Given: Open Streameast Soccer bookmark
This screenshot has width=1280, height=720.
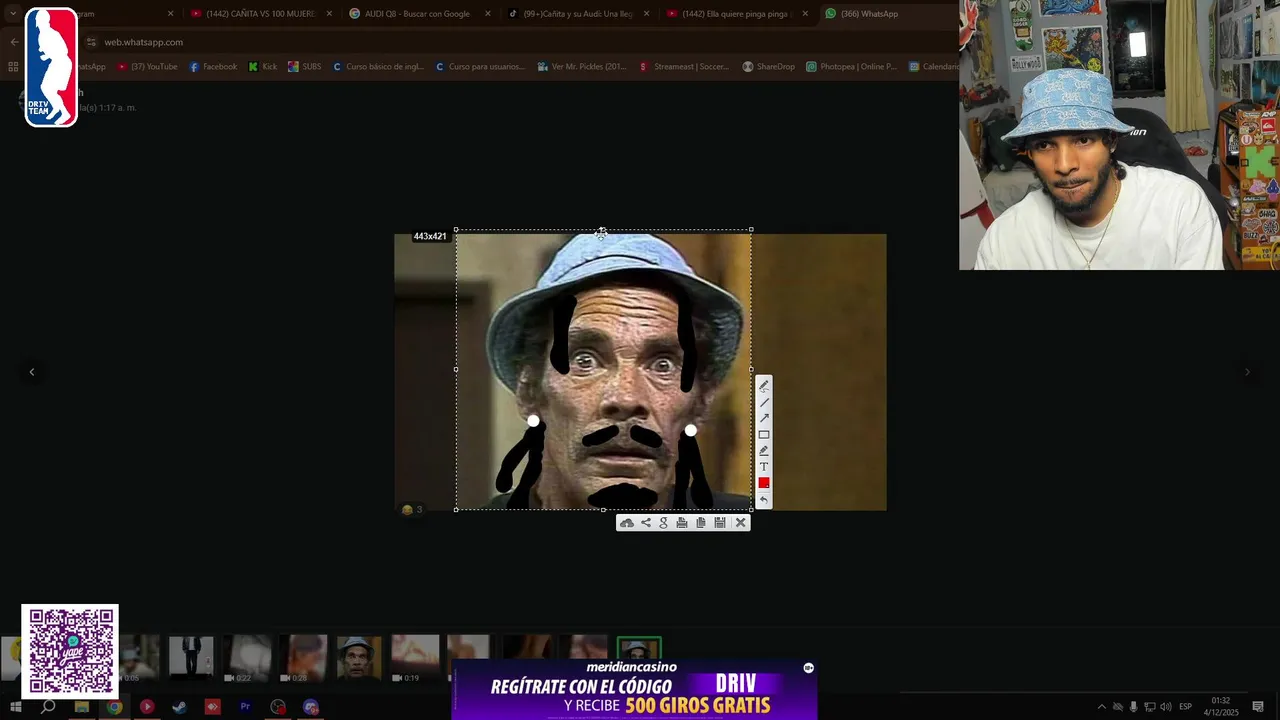Looking at the screenshot, I should [x=684, y=67].
